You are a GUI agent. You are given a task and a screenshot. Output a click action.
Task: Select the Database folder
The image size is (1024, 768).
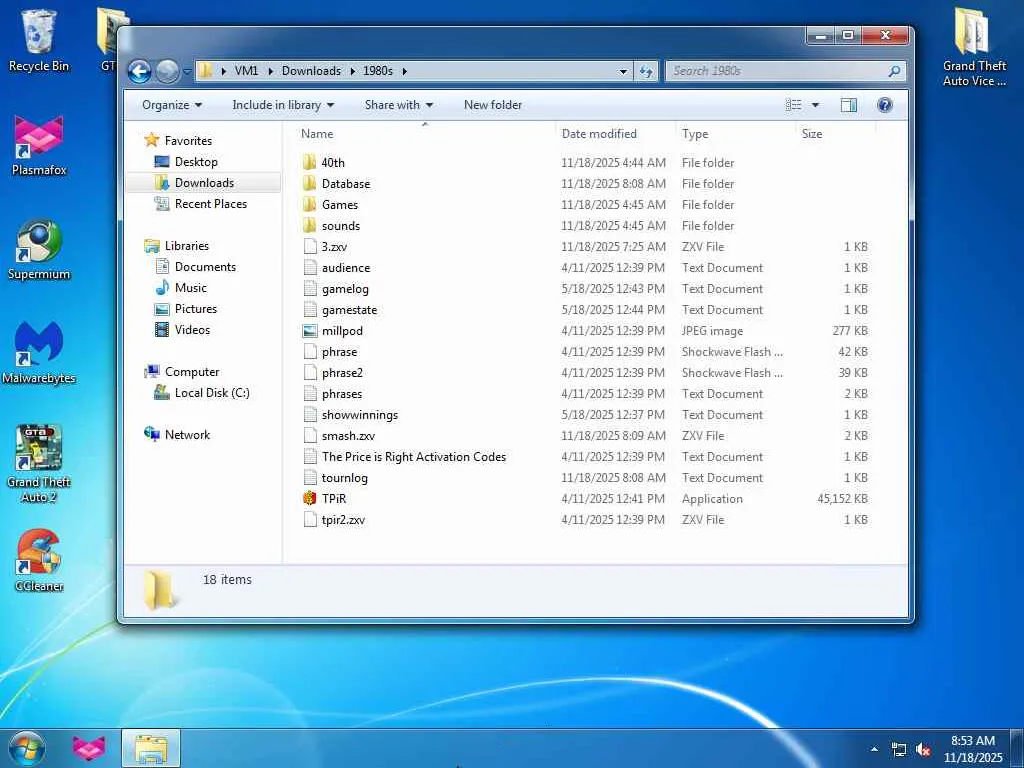(x=345, y=184)
